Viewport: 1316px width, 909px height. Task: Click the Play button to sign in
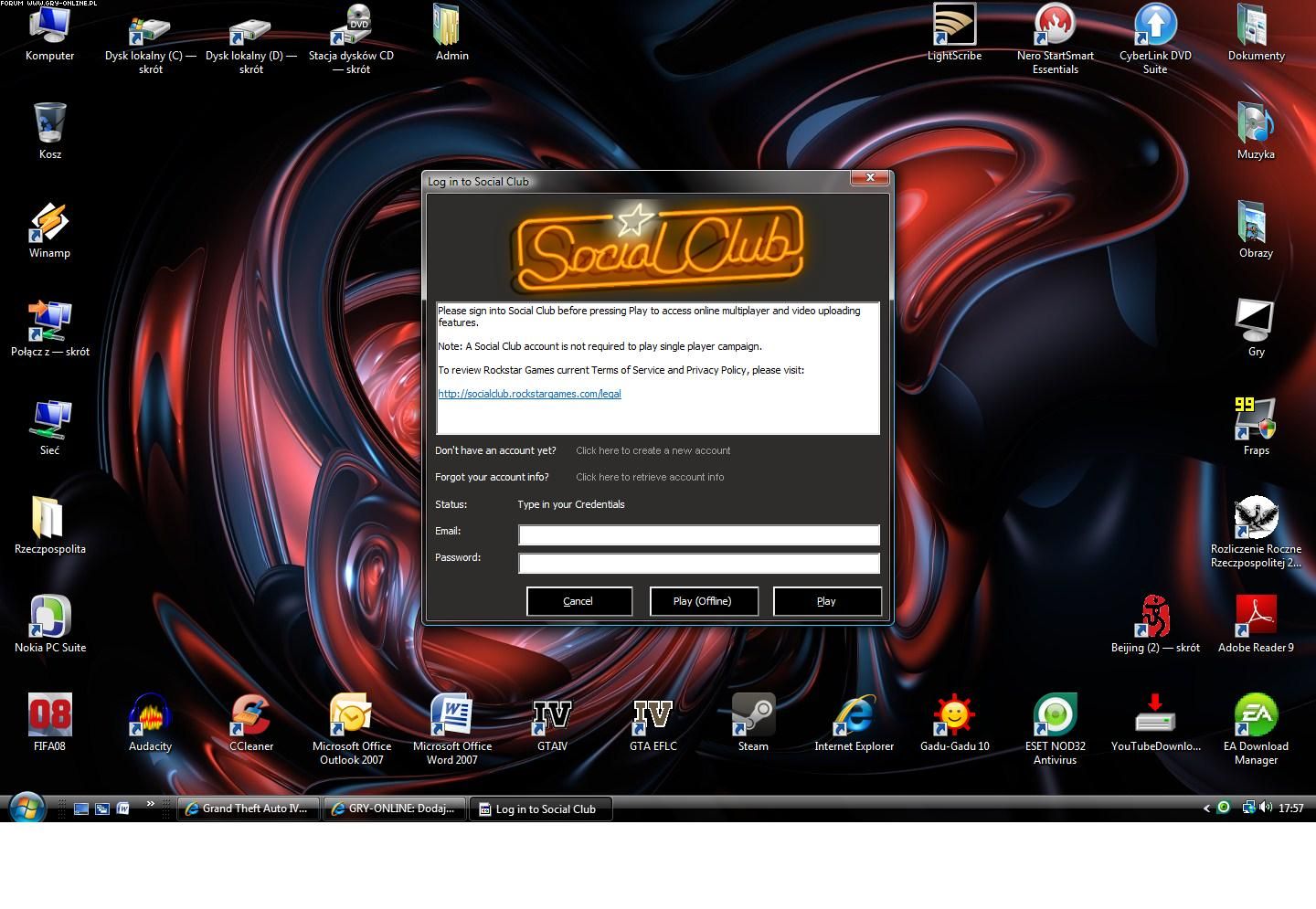(827, 601)
